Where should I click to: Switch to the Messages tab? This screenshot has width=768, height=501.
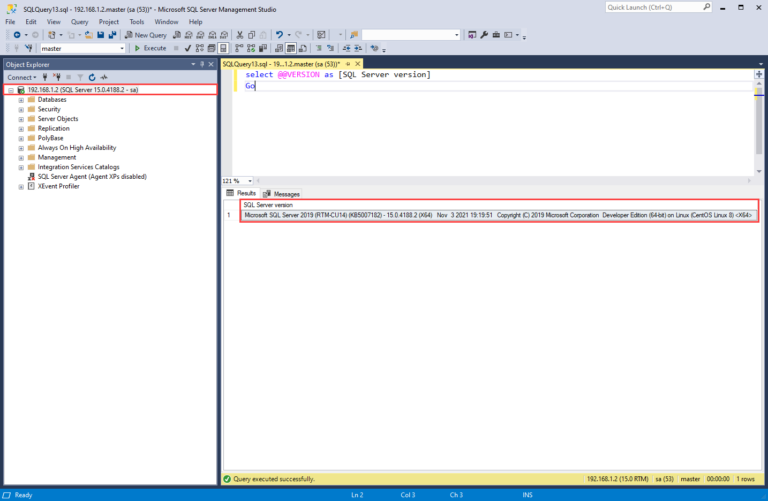coord(282,194)
